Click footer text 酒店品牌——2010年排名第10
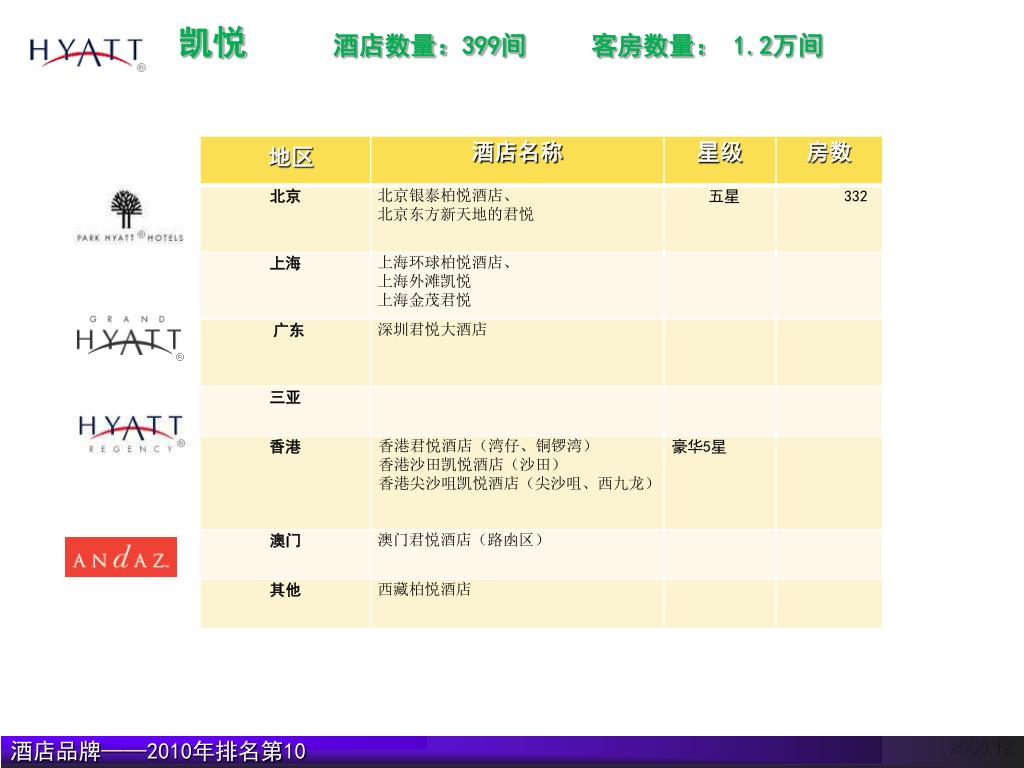The height and width of the screenshot is (768, 1024). click(x=157, y=751)
